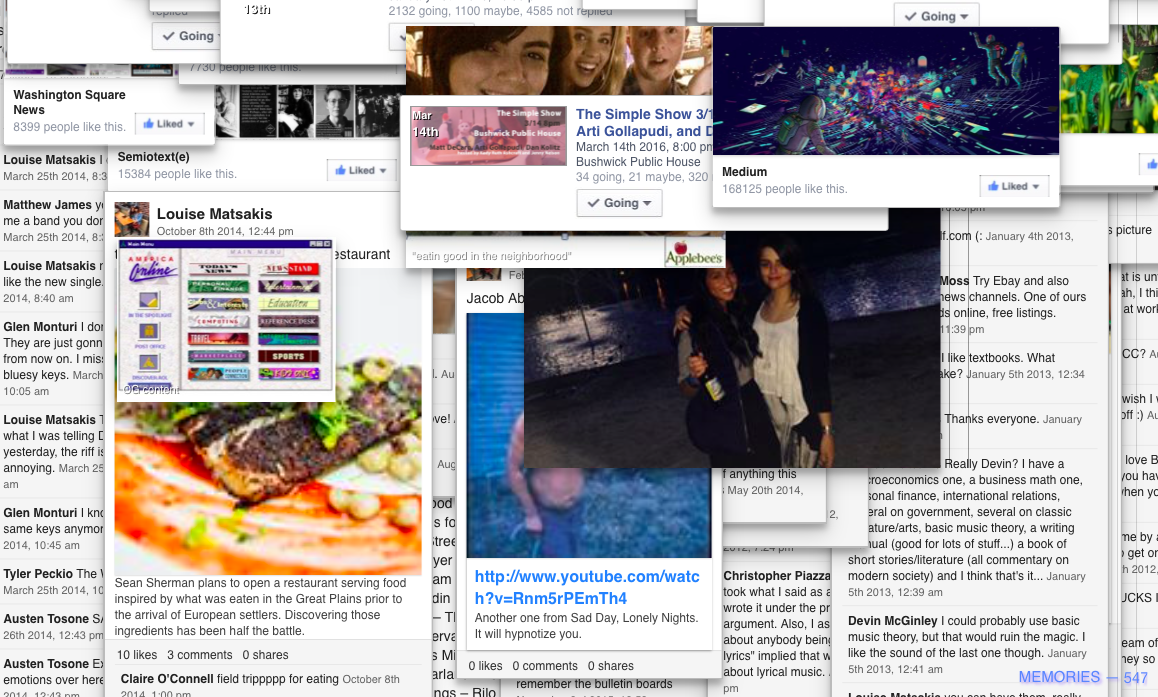The height and width of the screenshot is (697, 1158).
Task: Click the black-and-white portraits cover strip
Action: [309, 111]
